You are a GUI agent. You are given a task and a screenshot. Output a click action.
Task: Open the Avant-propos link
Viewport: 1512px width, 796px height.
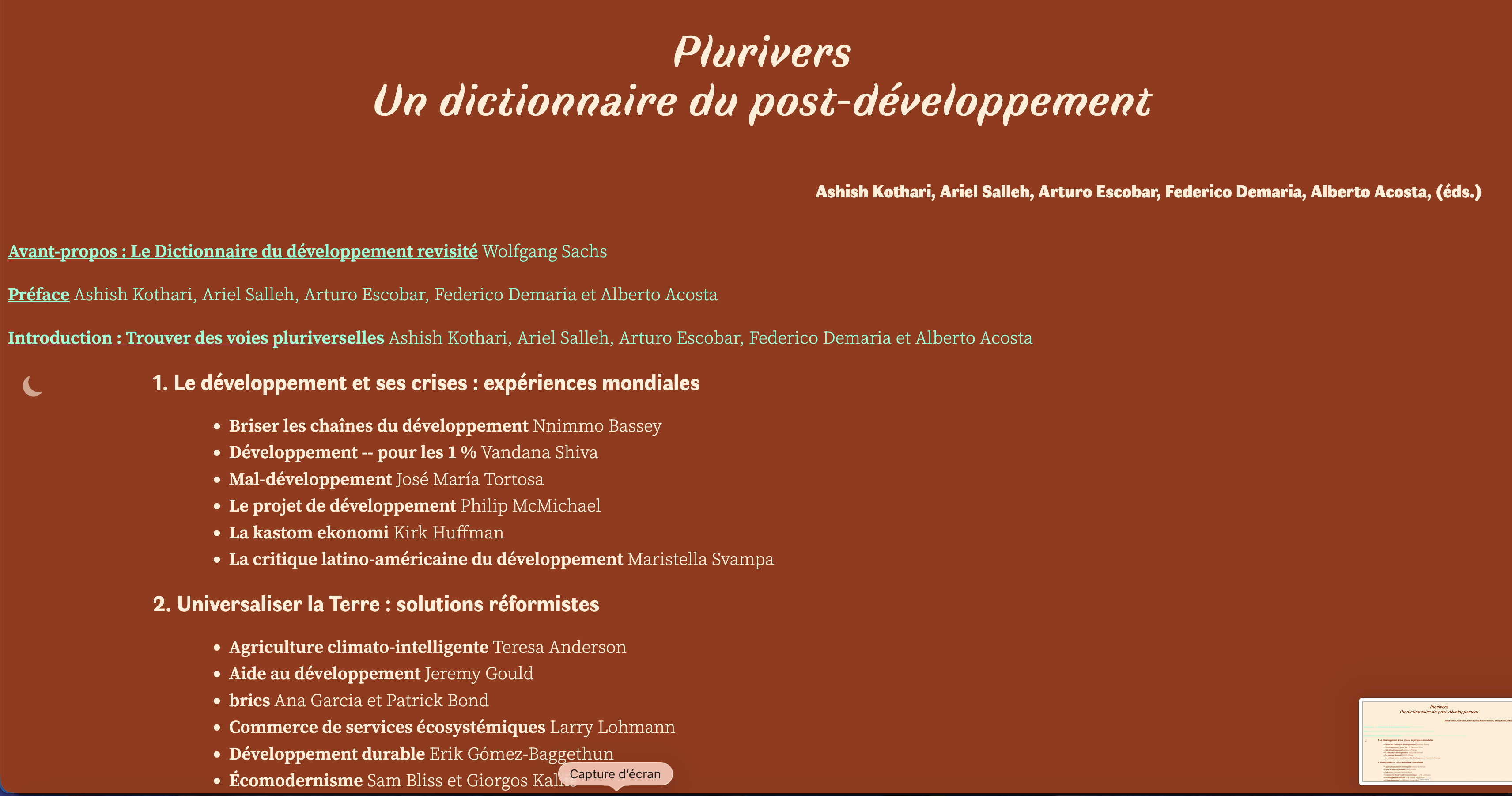(x=242, y=251)
